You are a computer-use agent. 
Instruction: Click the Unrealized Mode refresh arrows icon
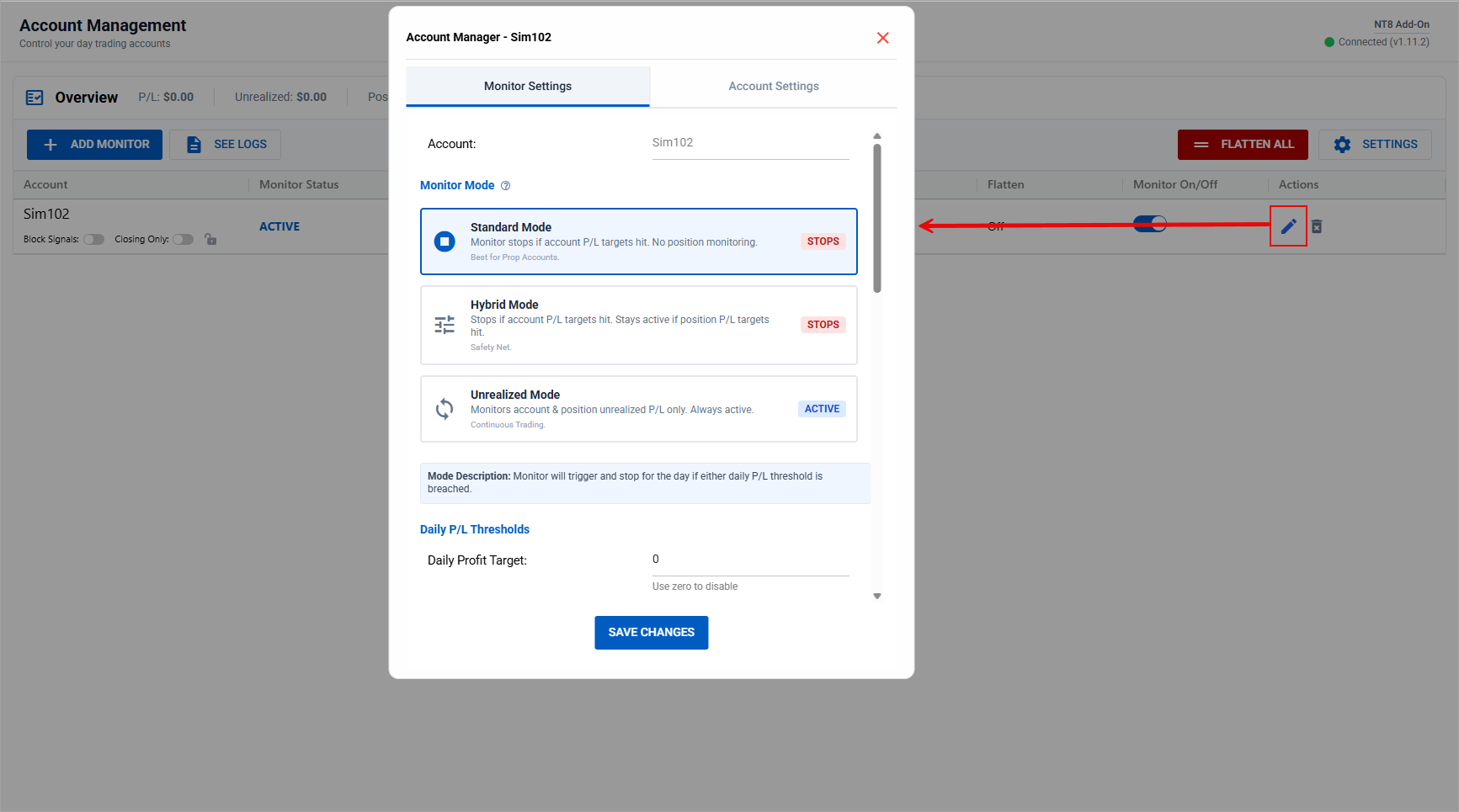[x=445, y=409]
